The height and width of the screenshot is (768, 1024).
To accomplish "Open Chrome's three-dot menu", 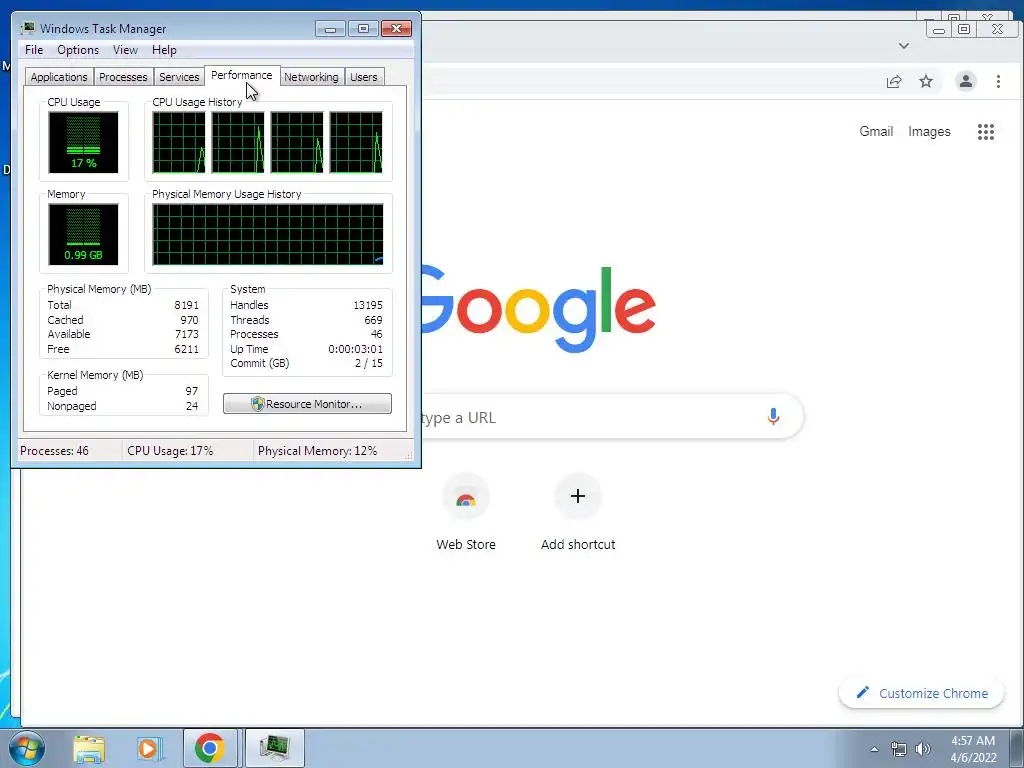I will 998,82.
